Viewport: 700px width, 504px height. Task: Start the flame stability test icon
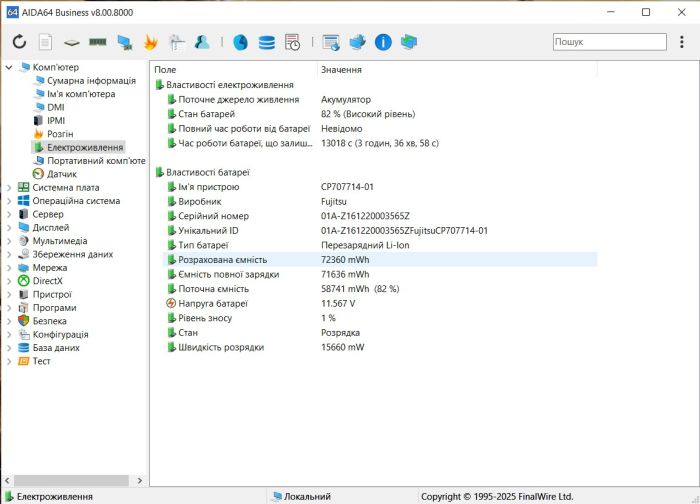(x=150, y=42)
